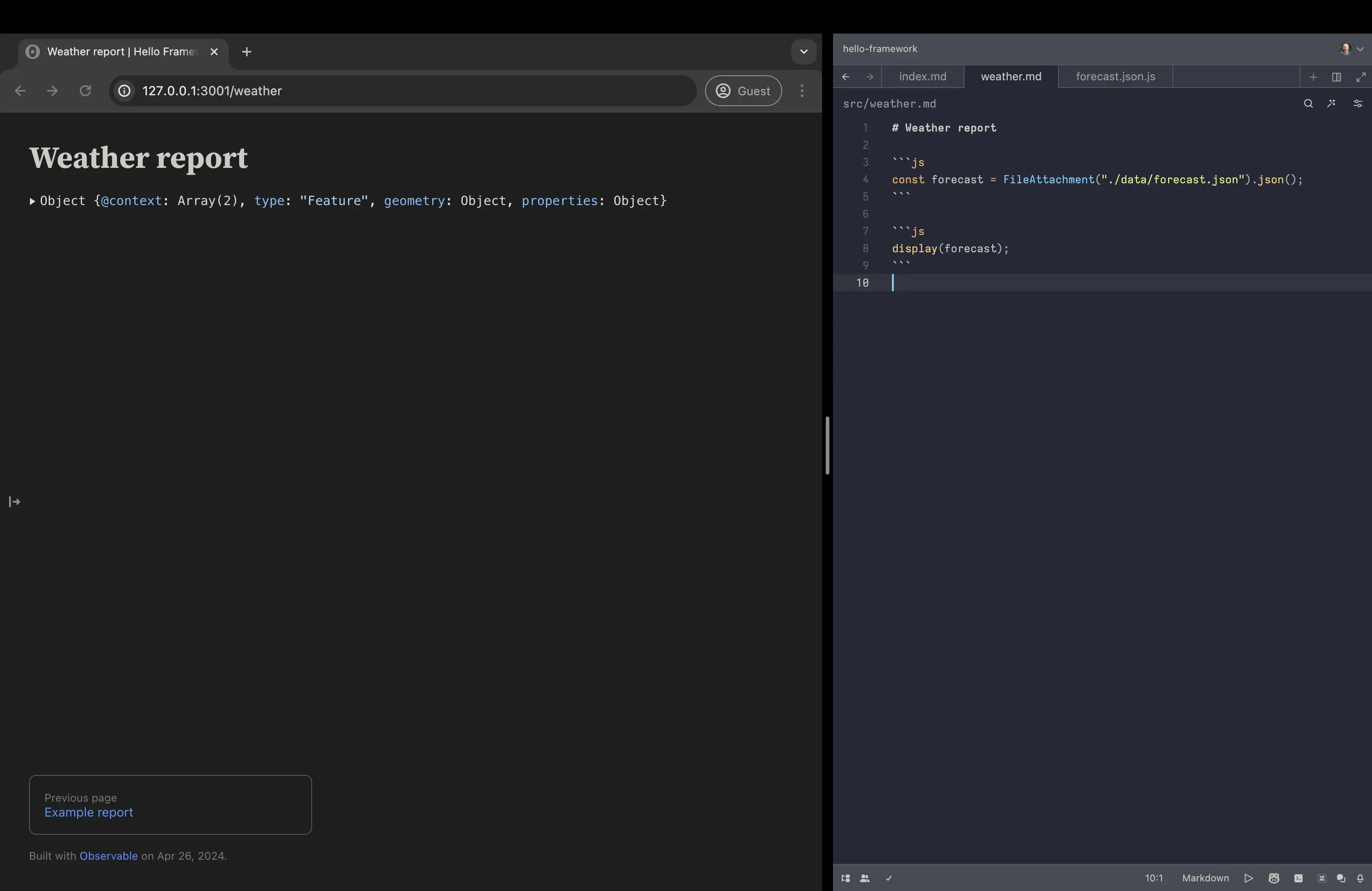Switch to the forecast.json.js tab
Image resolution: width=1372 pixels, height=891 pixels.
tap(1115, 77)
